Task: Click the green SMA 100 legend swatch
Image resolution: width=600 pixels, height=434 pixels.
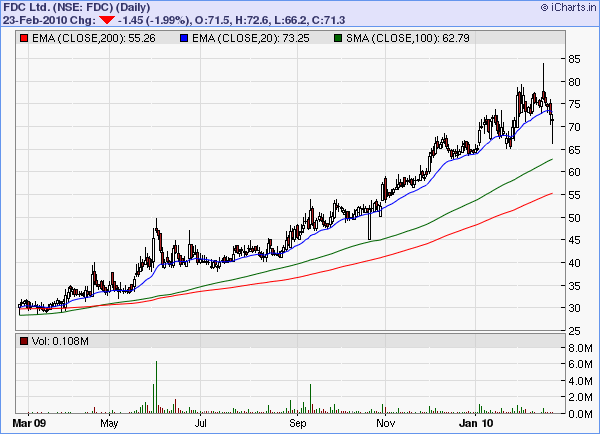Action: coord(338,38)
